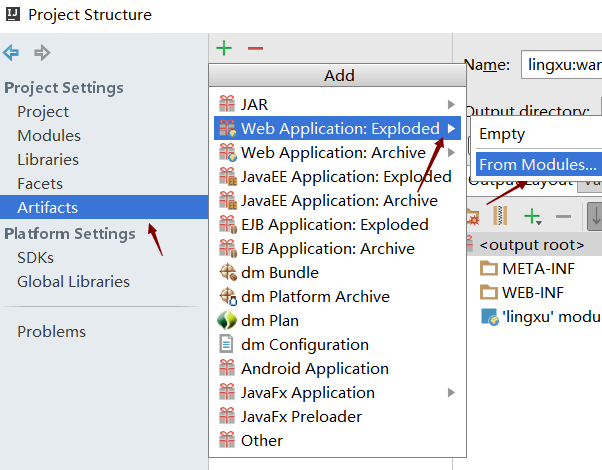The height and width of the screenshot is (470, 602).
Task: Expand the JavaFx Application submenu arrow
Action: coord(451,392)
